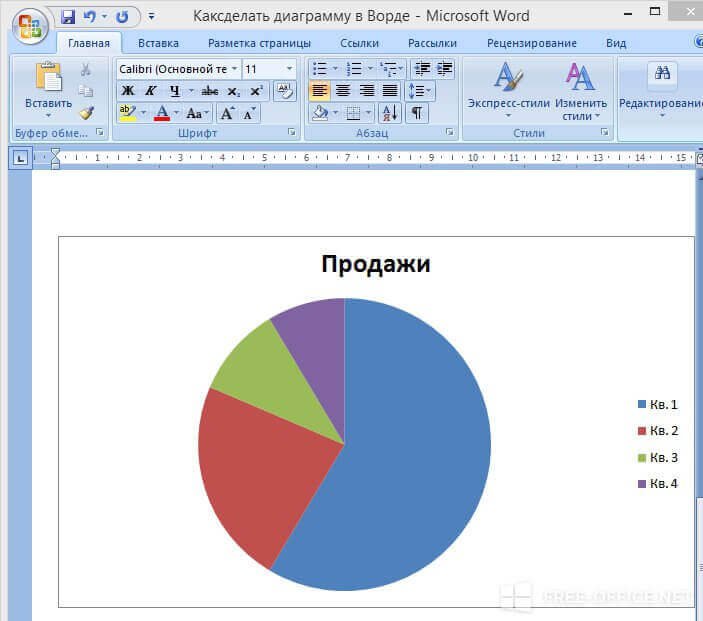Open the Разметка страницы tab

pos(259,43)
